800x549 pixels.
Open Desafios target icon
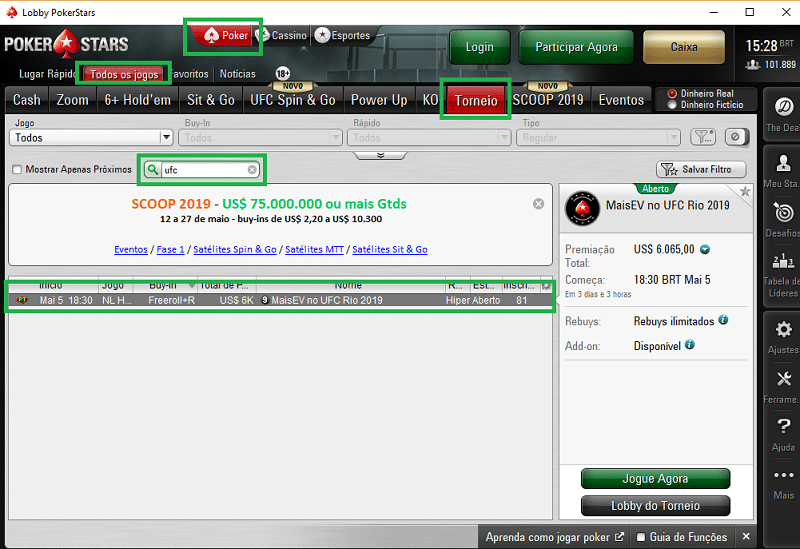coord(783,212)
